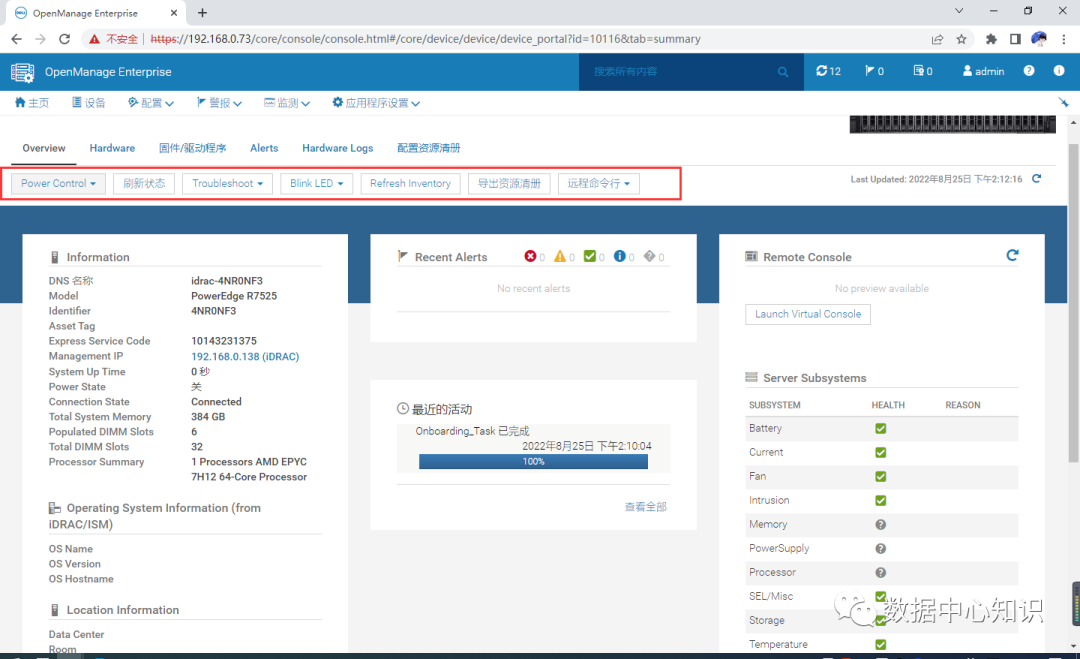Select the Overview tab
Image resolution: width=1080 pixels, height=659 pixels.
(44, 148)
